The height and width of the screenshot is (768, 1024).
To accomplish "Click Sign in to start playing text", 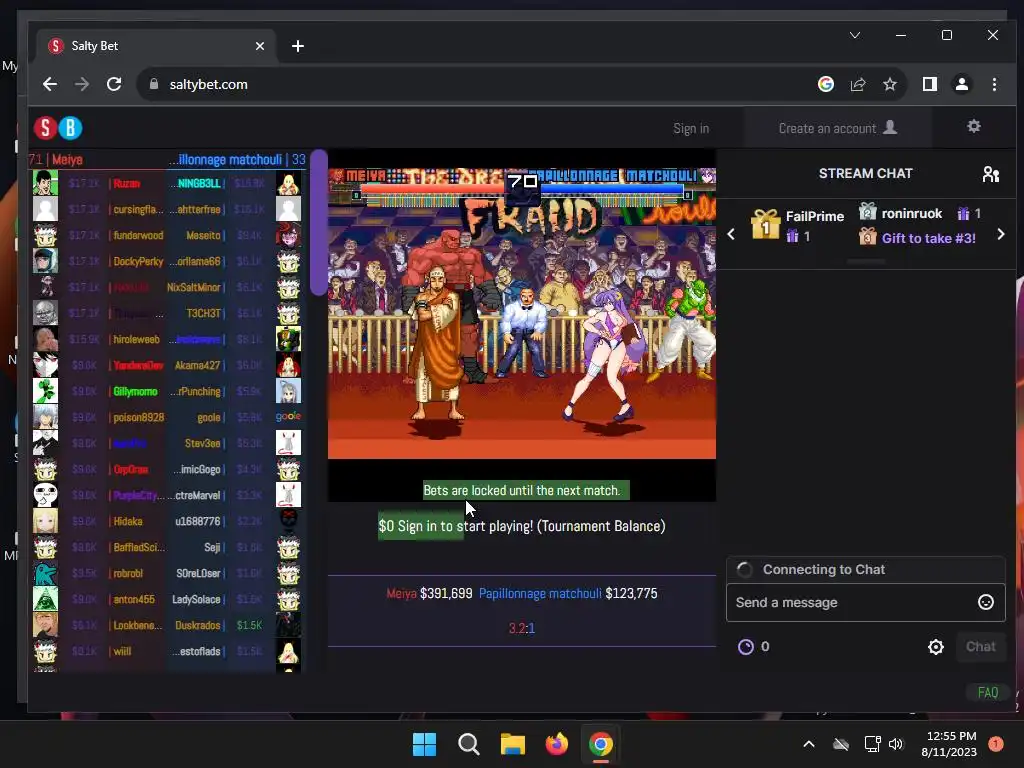I will [466, 526].
